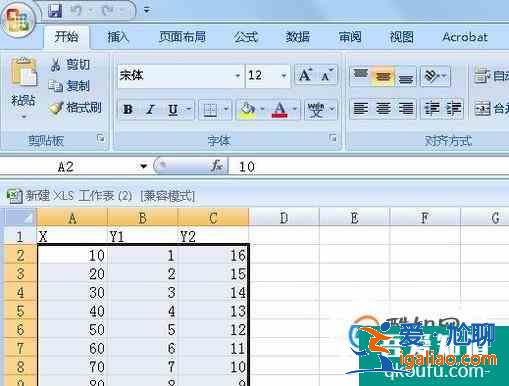Customize quick access toolbar dropdown
The width and height of the screenshot is (509, 386).
(147, 10)
